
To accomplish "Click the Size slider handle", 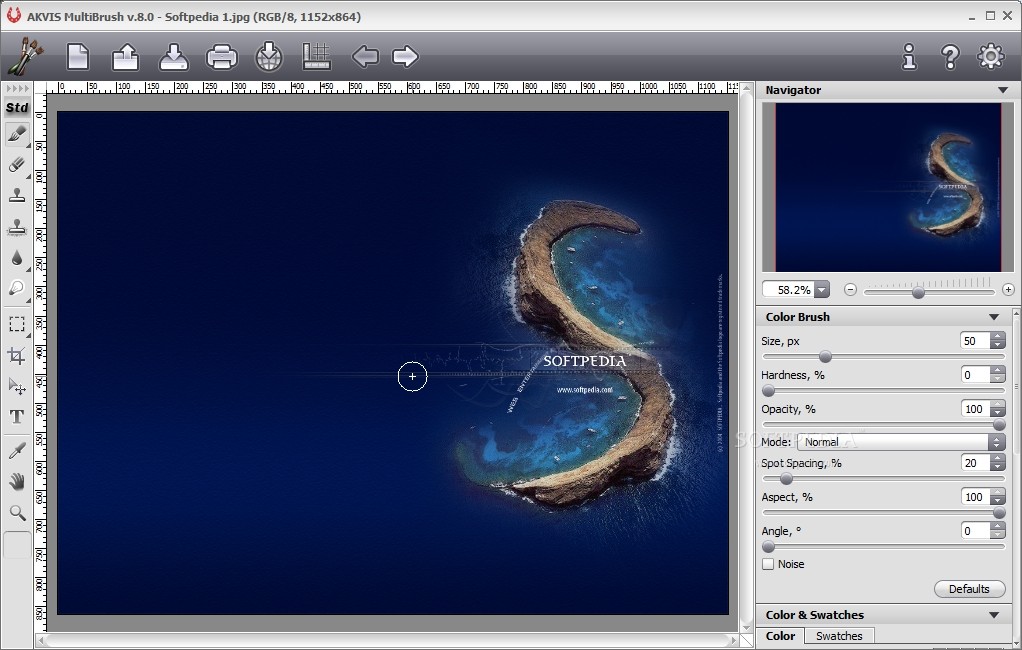I will [825, 356].
